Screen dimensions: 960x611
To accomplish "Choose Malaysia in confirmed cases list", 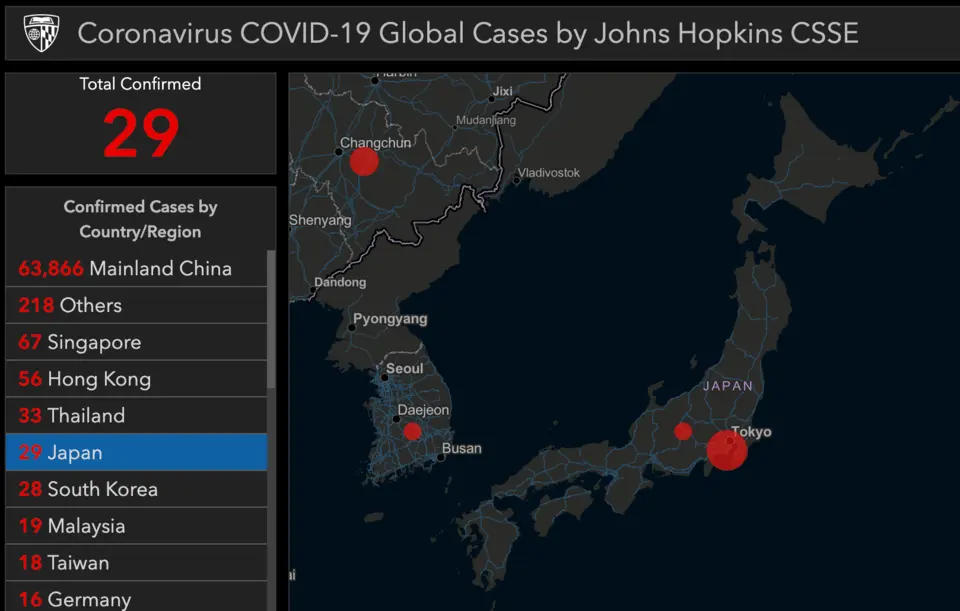I will coord(137,525).
